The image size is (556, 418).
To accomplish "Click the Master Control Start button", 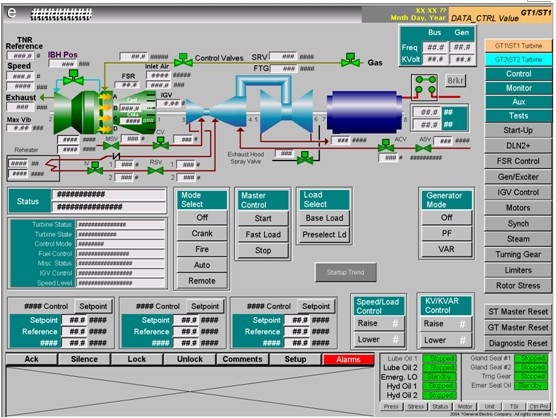I will [263, 218].
